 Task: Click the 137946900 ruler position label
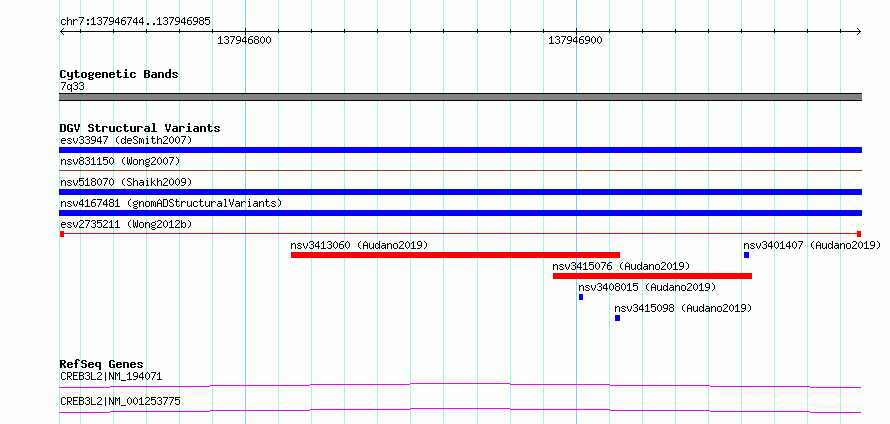(576, 40)
